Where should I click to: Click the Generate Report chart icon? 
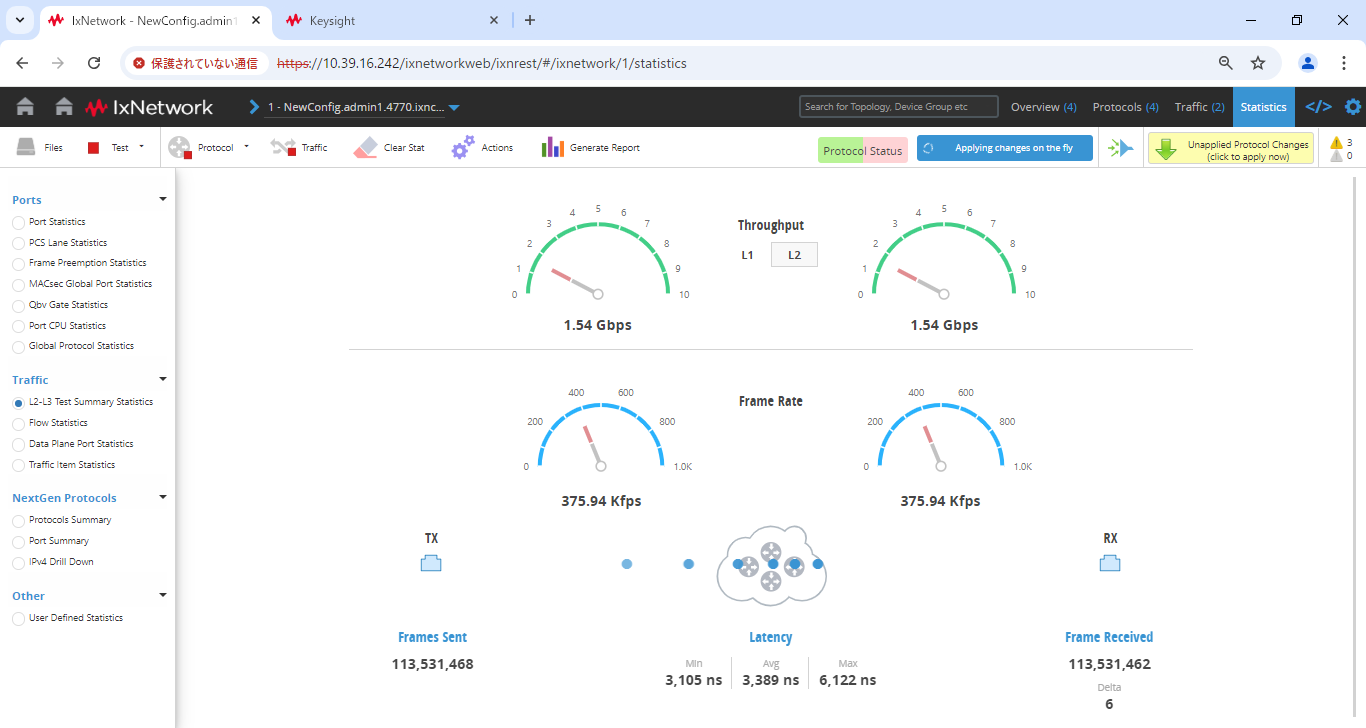pos(553,148)
